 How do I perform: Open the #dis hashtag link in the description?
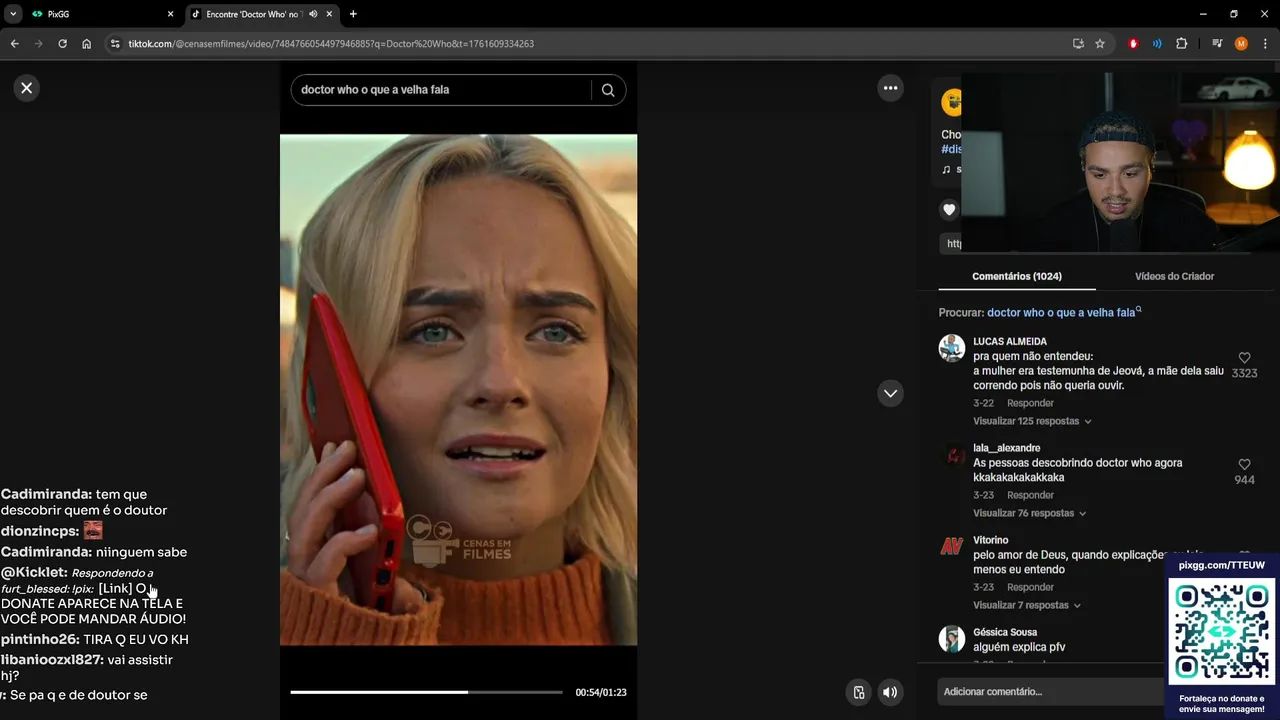tap(951, 149)
